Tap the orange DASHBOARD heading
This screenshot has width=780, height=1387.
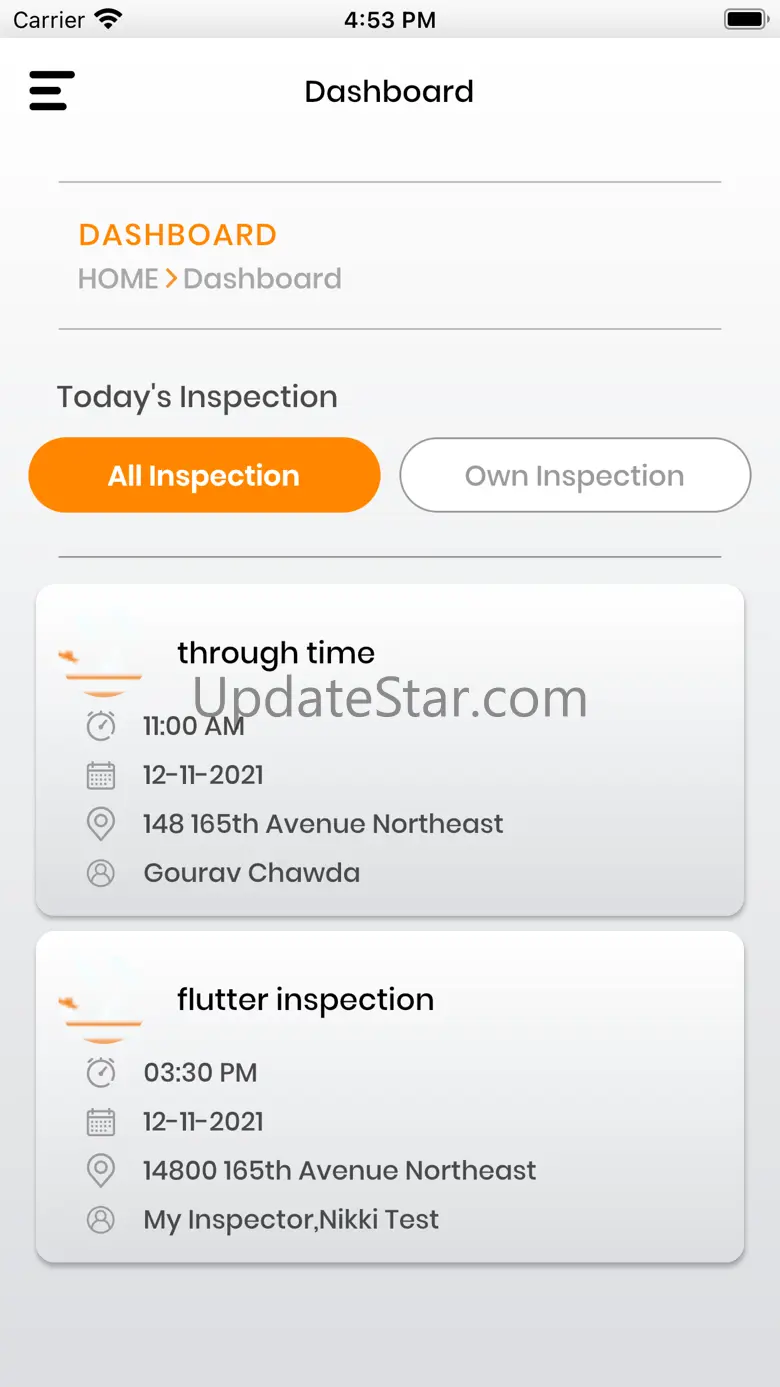pos(178,234)
